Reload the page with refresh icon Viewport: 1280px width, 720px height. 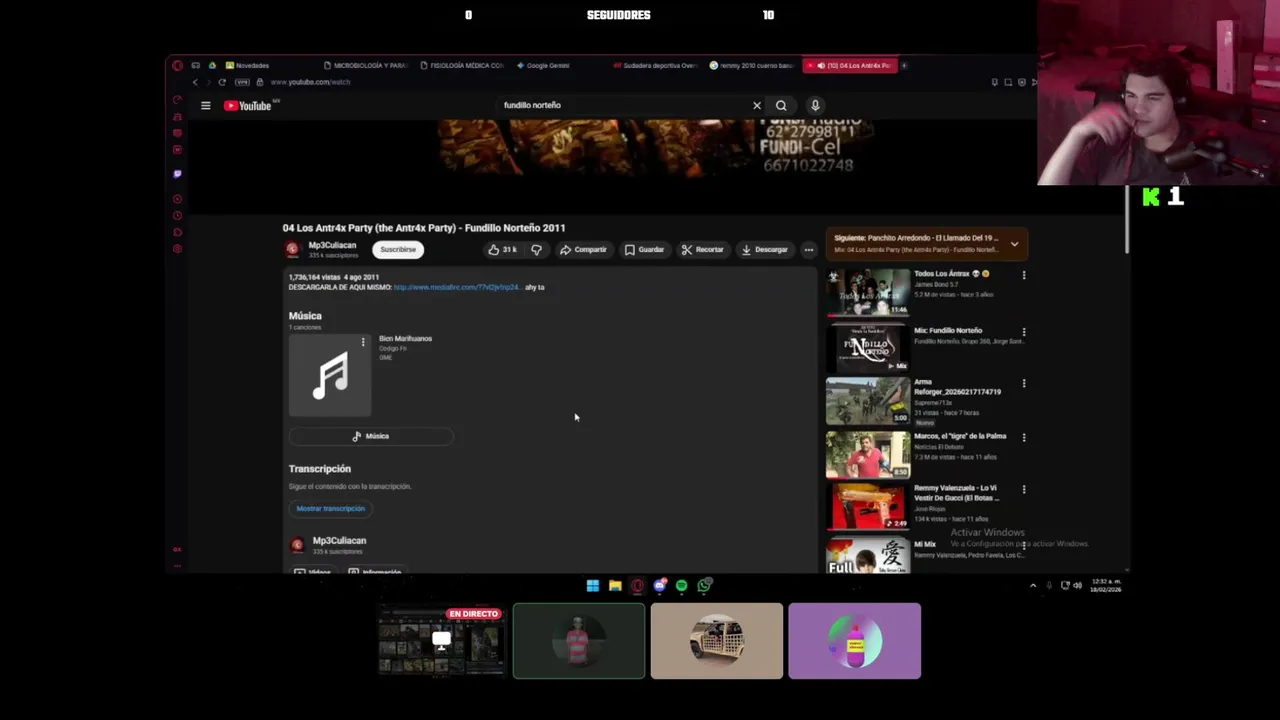222,82
